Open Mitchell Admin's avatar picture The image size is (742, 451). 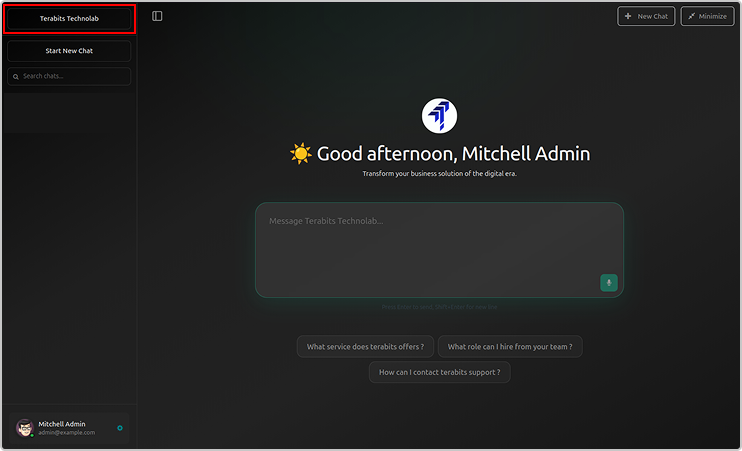(x=25, y=428)
